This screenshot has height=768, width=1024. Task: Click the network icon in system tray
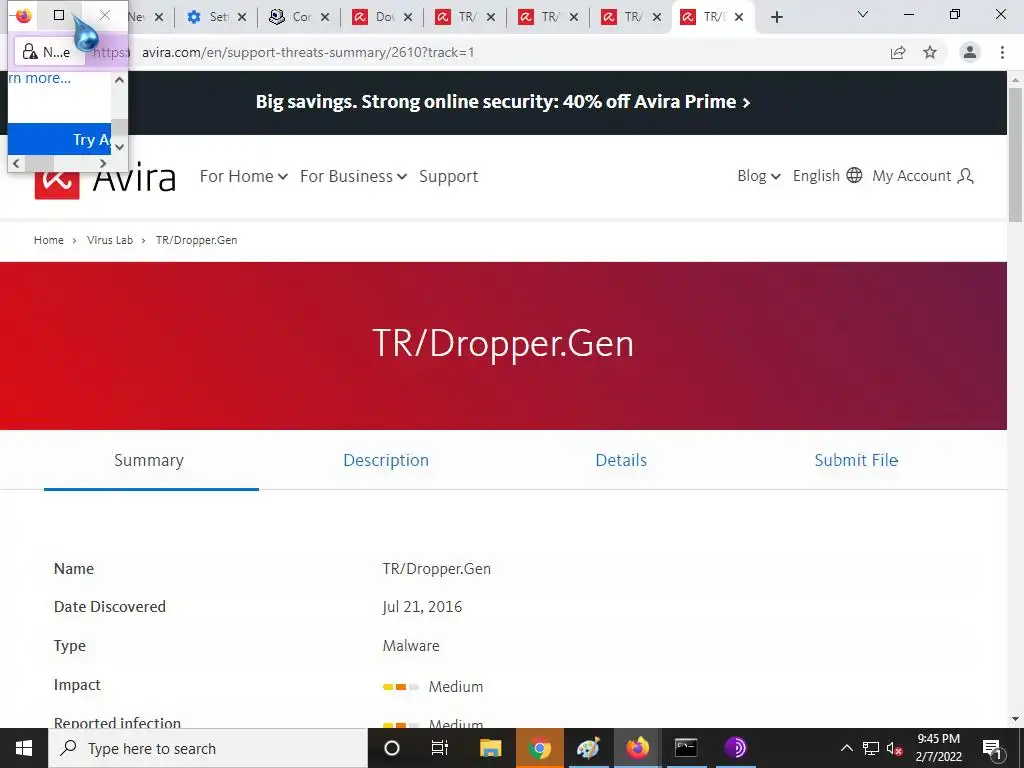pos(871,748)
